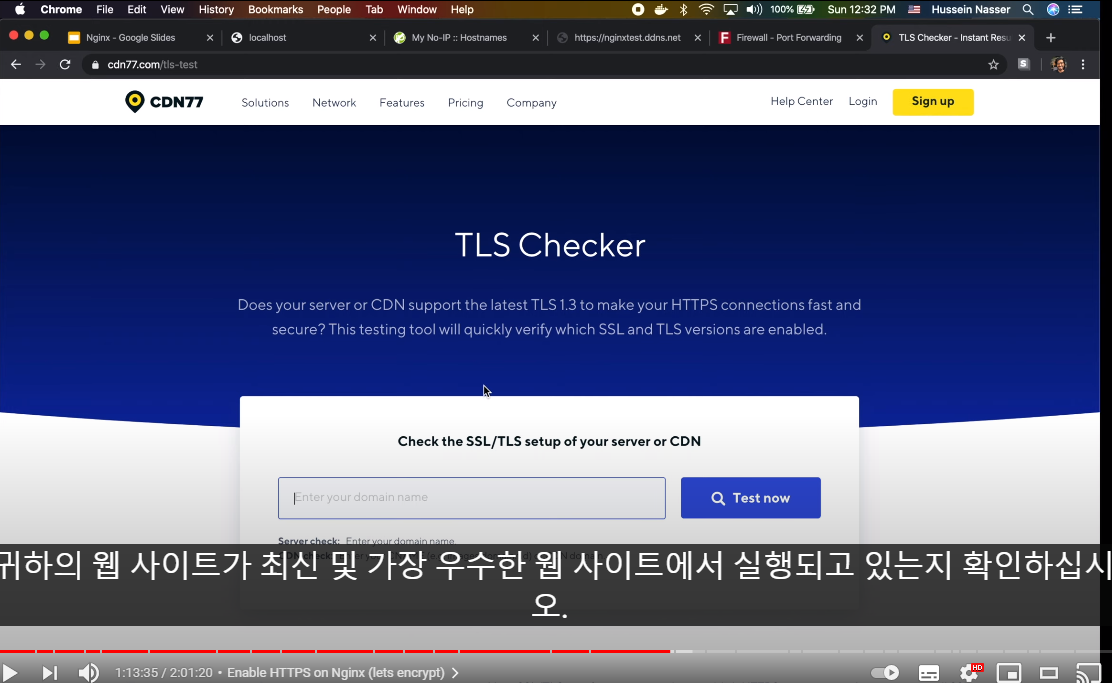Open the Window menu

417,9
